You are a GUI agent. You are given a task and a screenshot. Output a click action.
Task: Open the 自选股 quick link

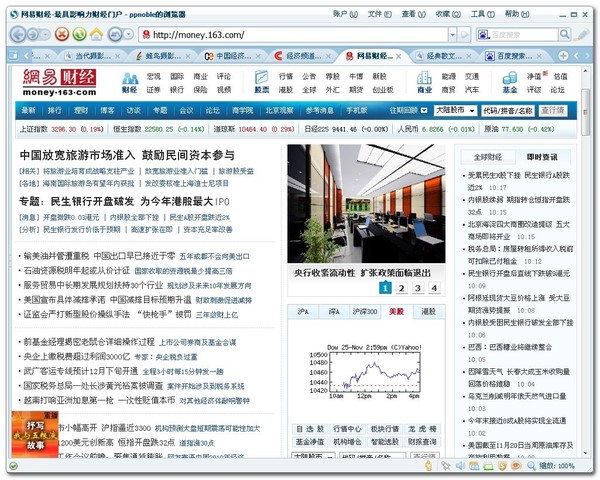tap(310, 429)
